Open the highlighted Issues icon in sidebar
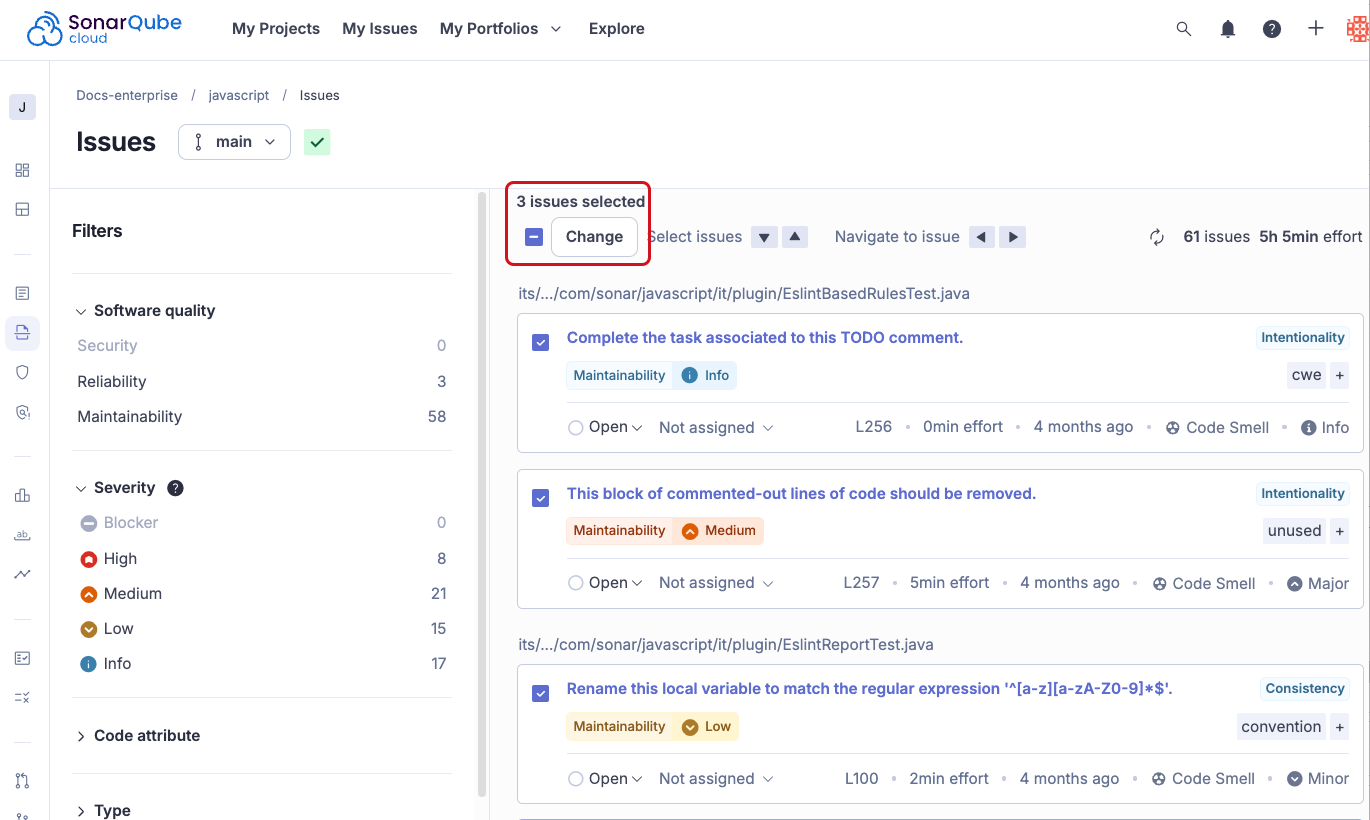This screenshot has height=820, width=1370. 22,333
